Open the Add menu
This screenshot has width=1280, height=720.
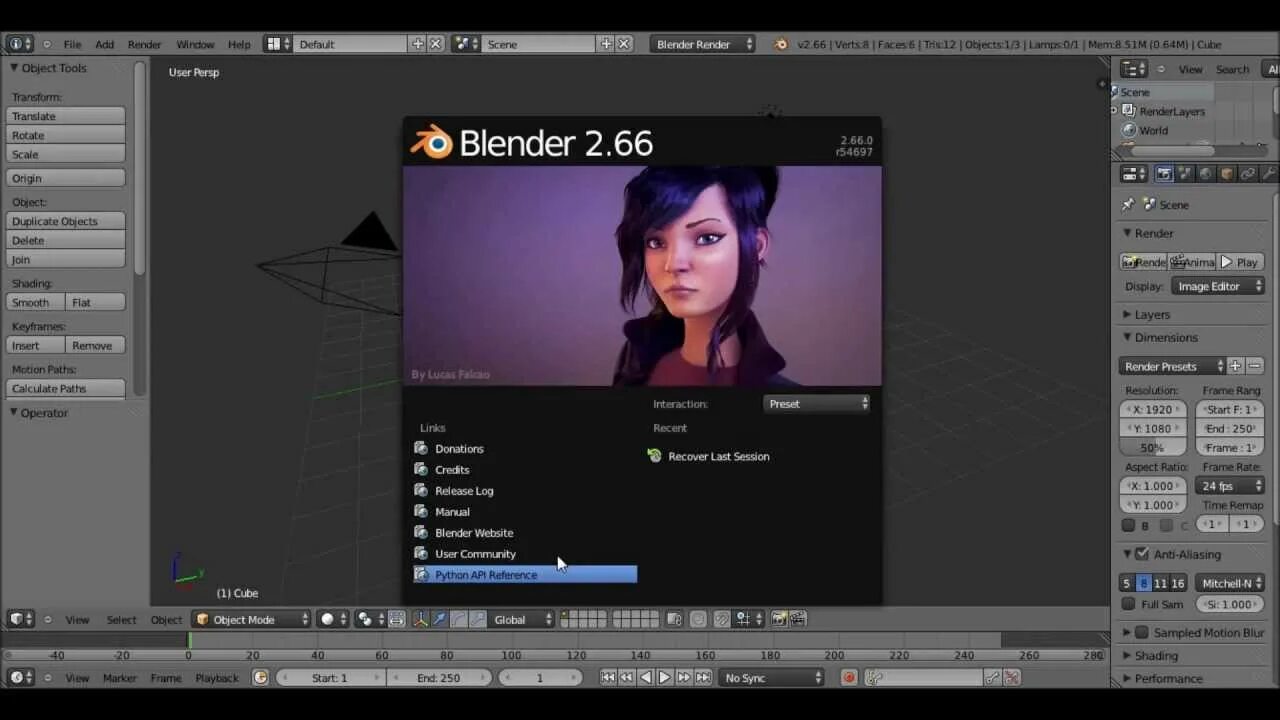(104, 44)
